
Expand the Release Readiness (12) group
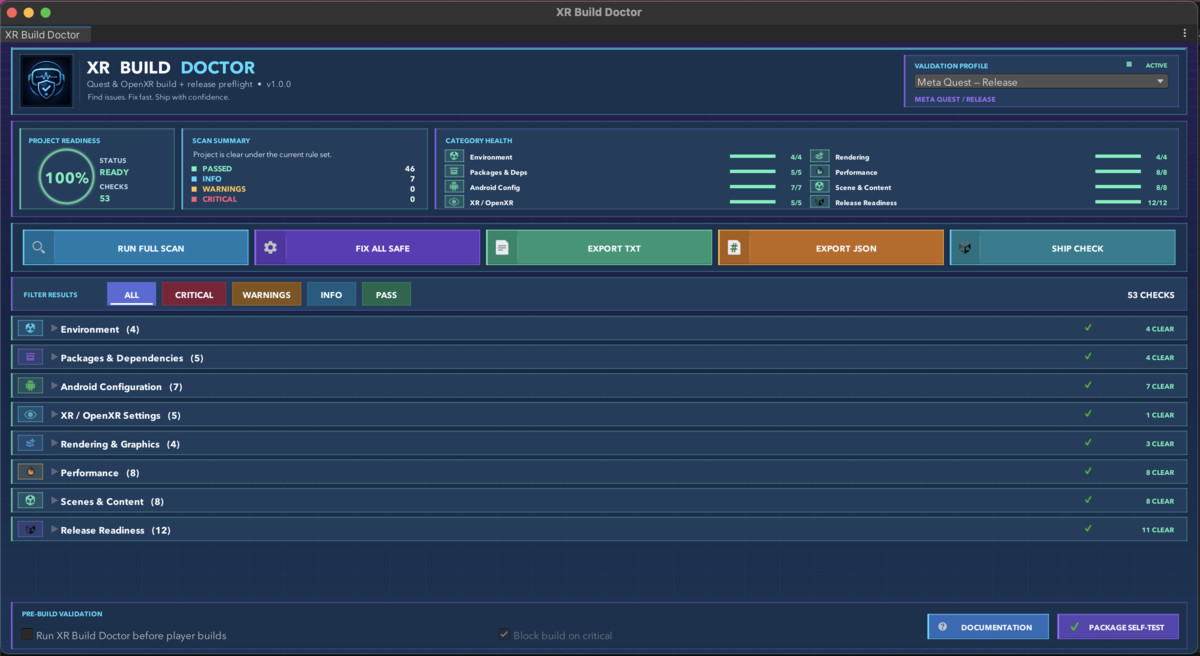[54, 530]
